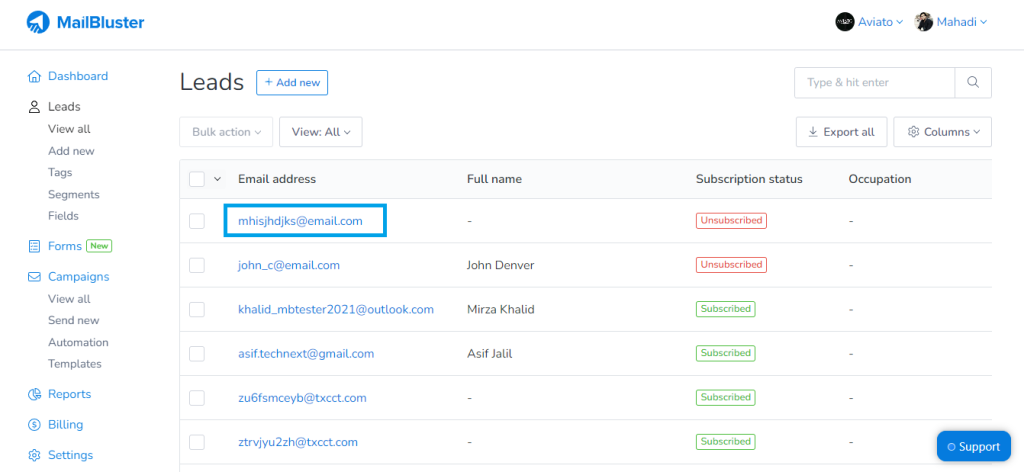Open Campaigns View all submenu item
The image size is (1024, 472).
pos(69,299)
